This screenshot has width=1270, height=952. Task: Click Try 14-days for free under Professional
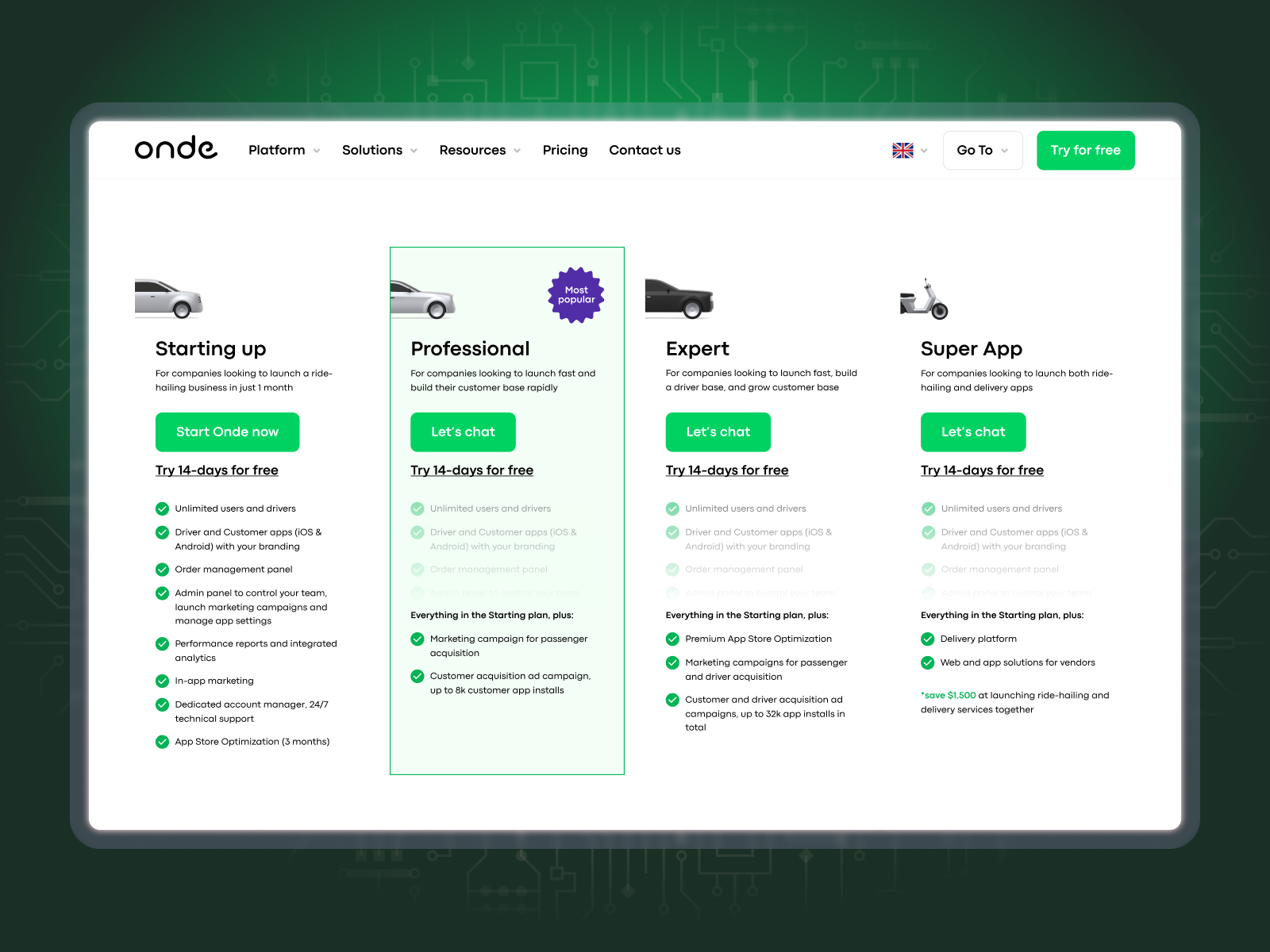[x=471, y=470]
